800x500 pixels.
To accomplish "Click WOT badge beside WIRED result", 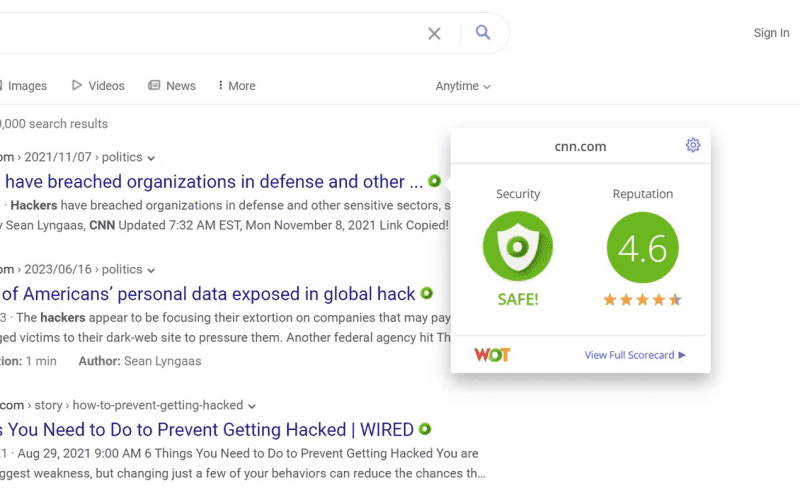I will tap(424, 429).
